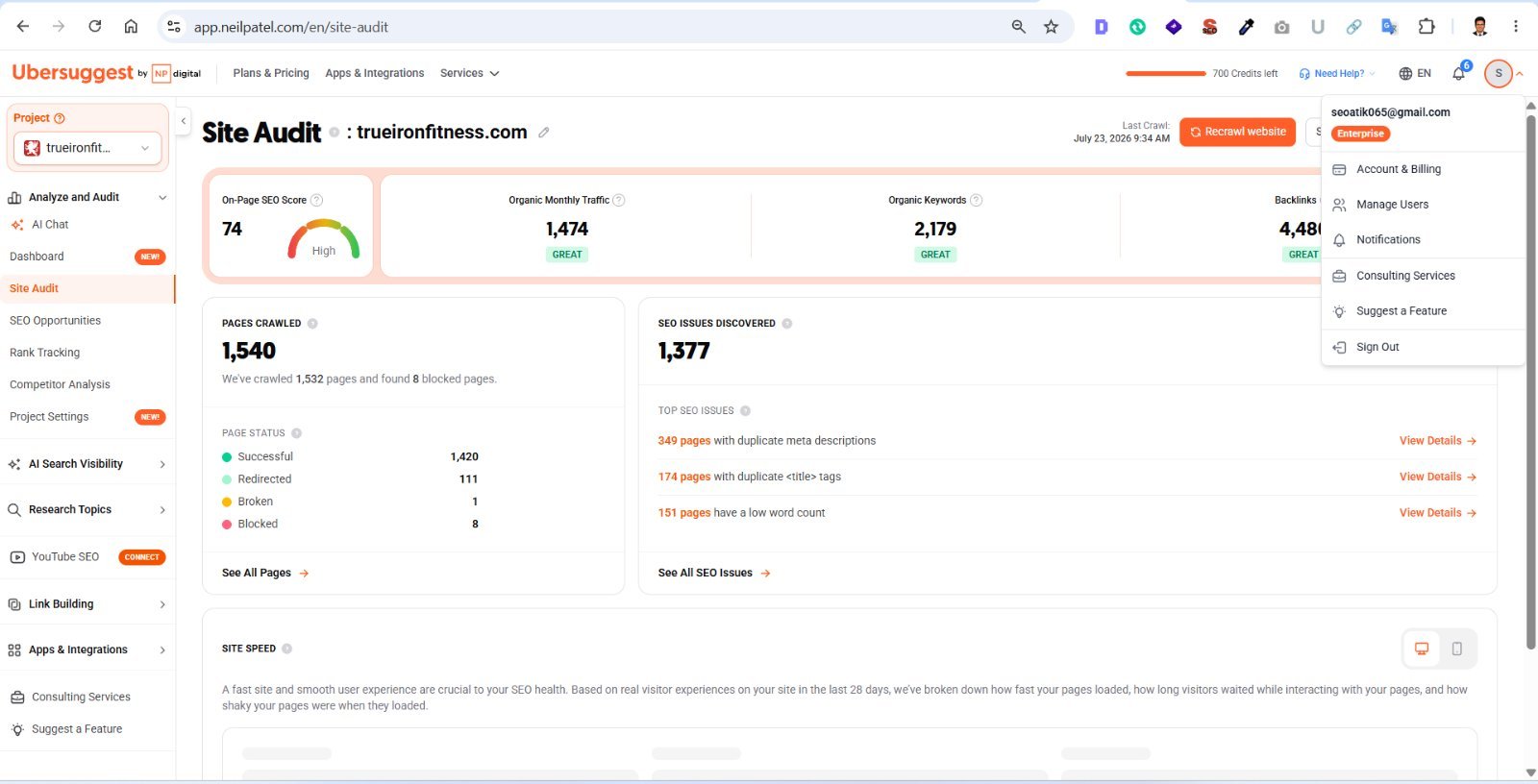Image resolution: width=1538 pixels, height=784 pixels.
Task: Open the trueironfit project dropdown
Action: point(87,148)
